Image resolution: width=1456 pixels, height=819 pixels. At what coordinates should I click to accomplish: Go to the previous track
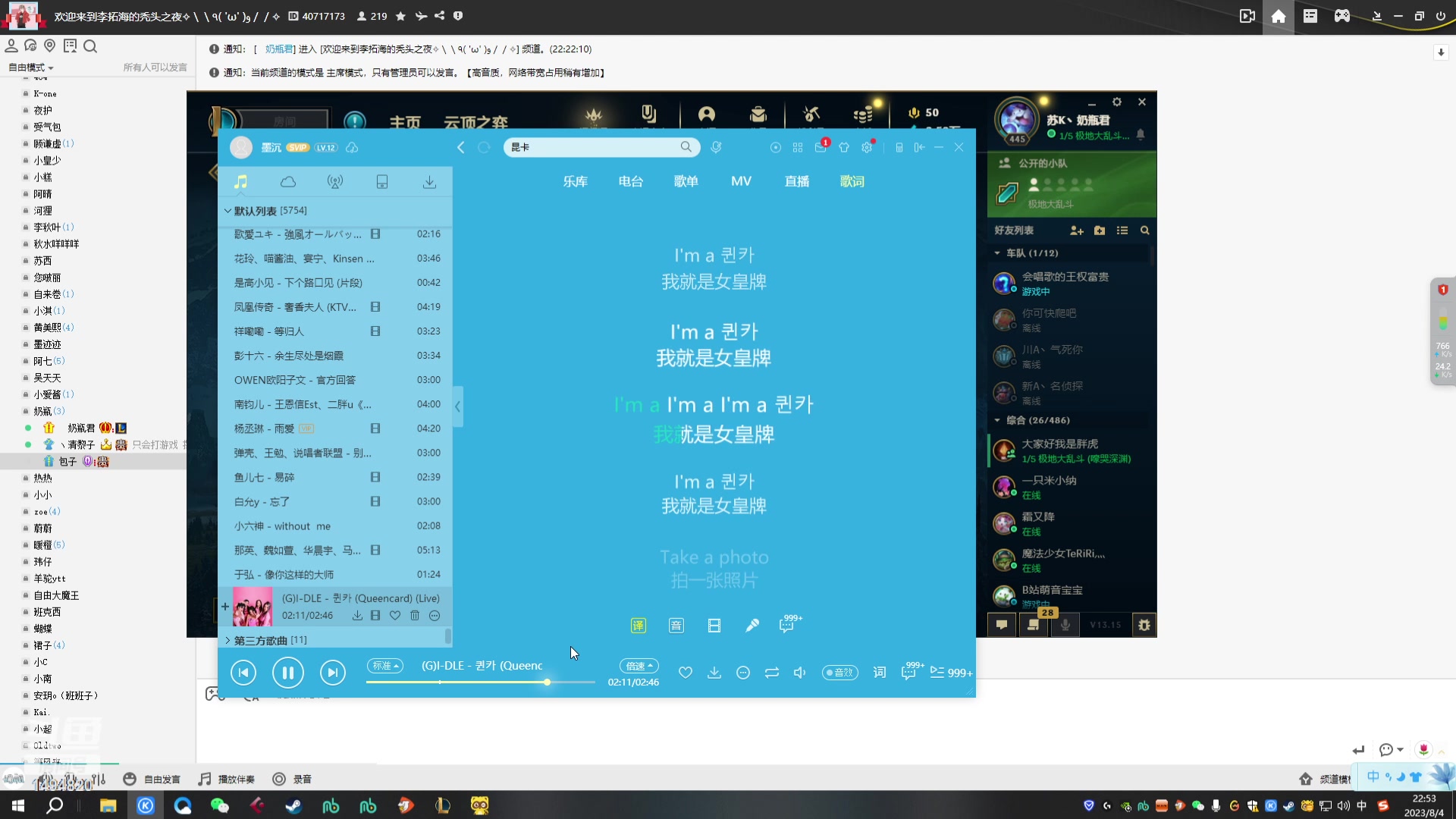click(243, 673)
